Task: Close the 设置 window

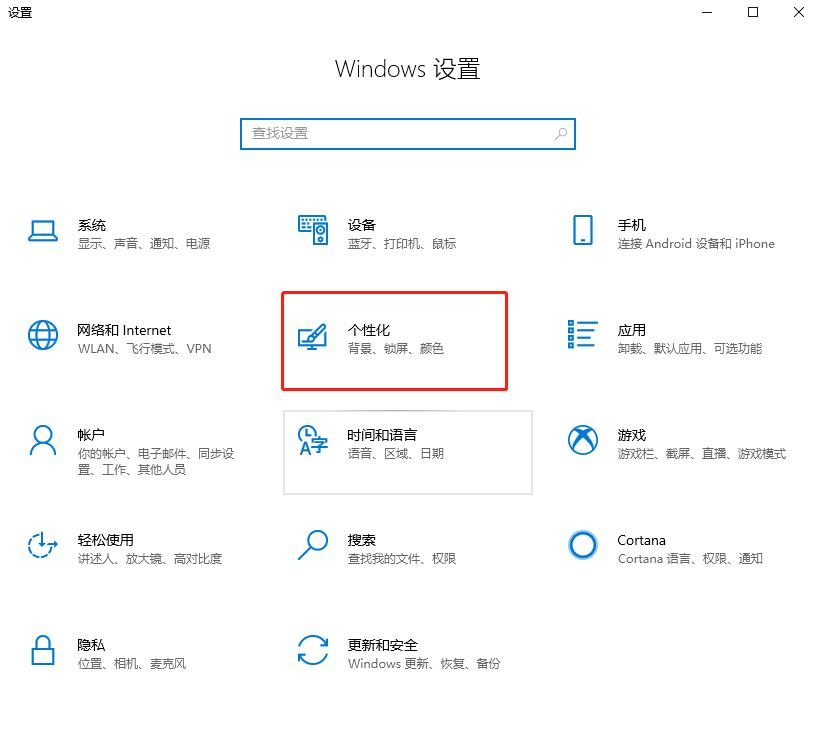Action: [798, 12]
